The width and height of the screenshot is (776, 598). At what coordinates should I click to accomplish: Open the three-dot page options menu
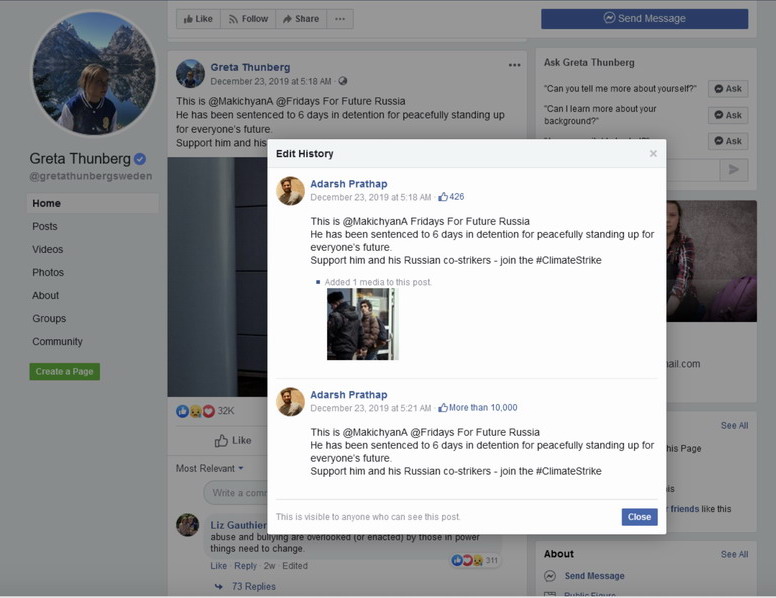click(340, 19)
